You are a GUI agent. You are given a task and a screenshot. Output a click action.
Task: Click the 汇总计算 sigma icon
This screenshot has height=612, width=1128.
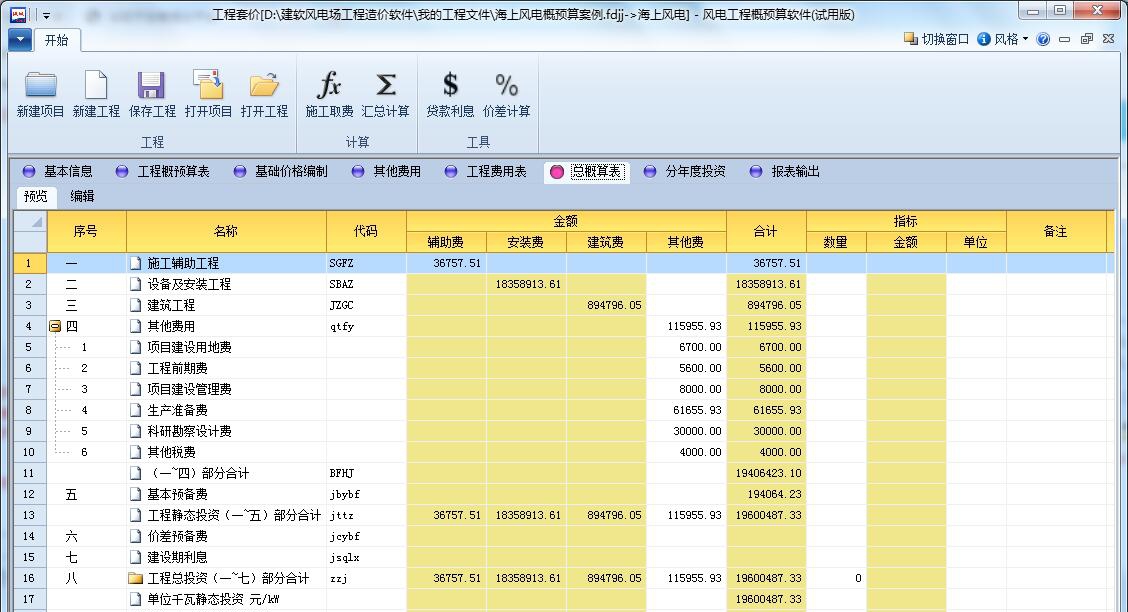pyautogui.click(x=386, y=86)
